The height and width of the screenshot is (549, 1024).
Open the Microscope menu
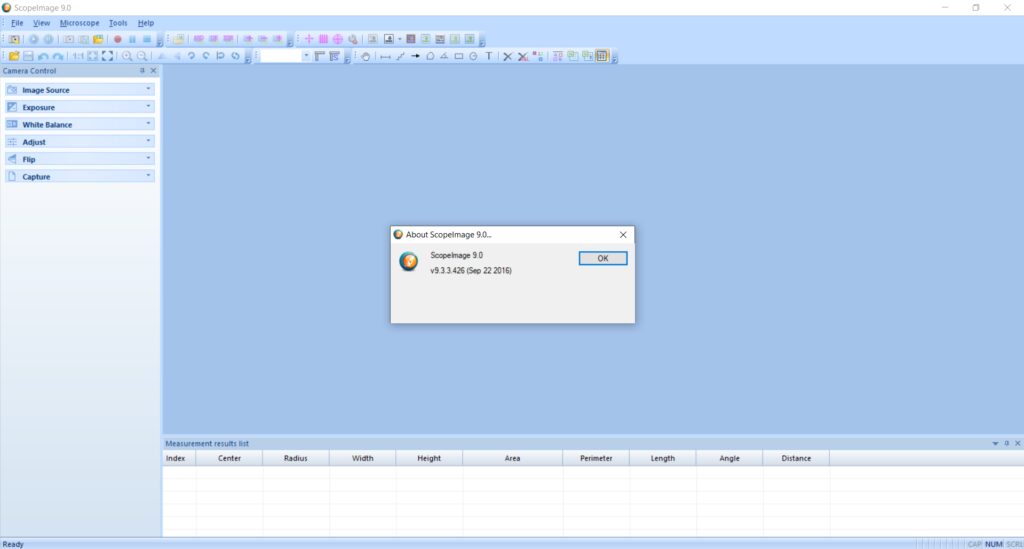(80, 23)
